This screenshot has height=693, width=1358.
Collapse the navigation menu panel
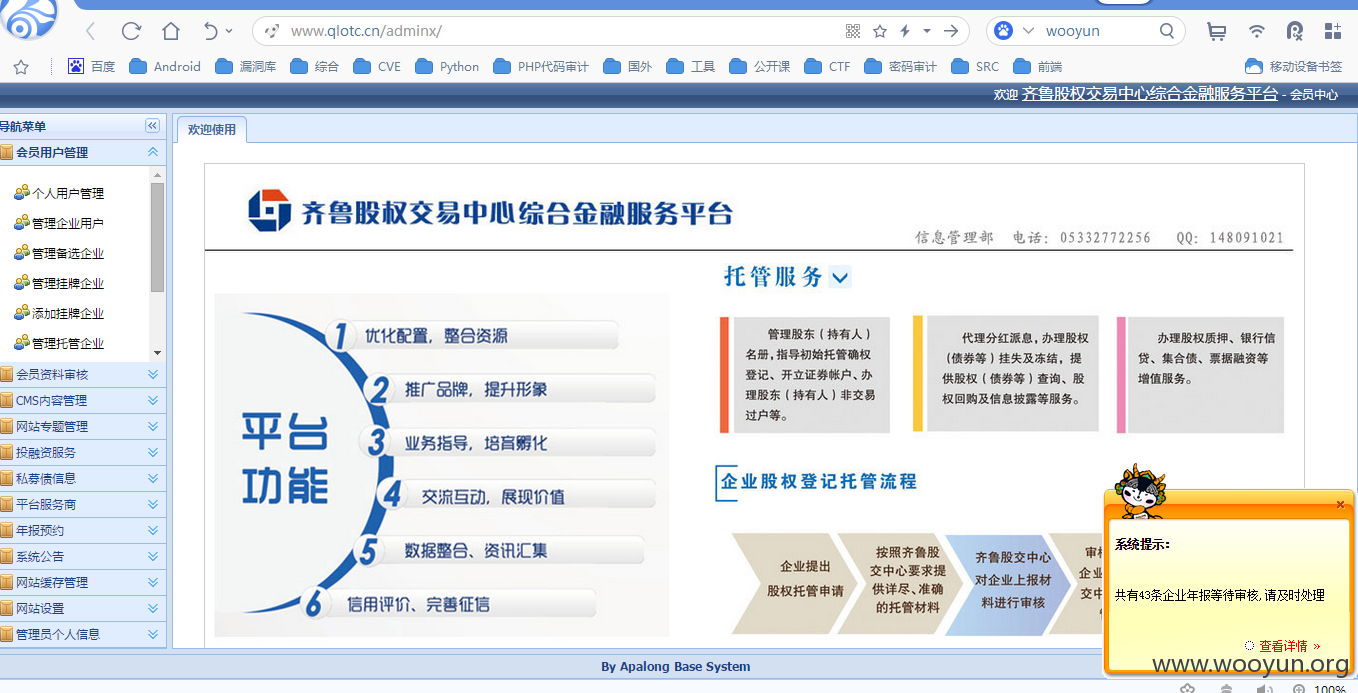pyautogui.click(x=152, y=126)
